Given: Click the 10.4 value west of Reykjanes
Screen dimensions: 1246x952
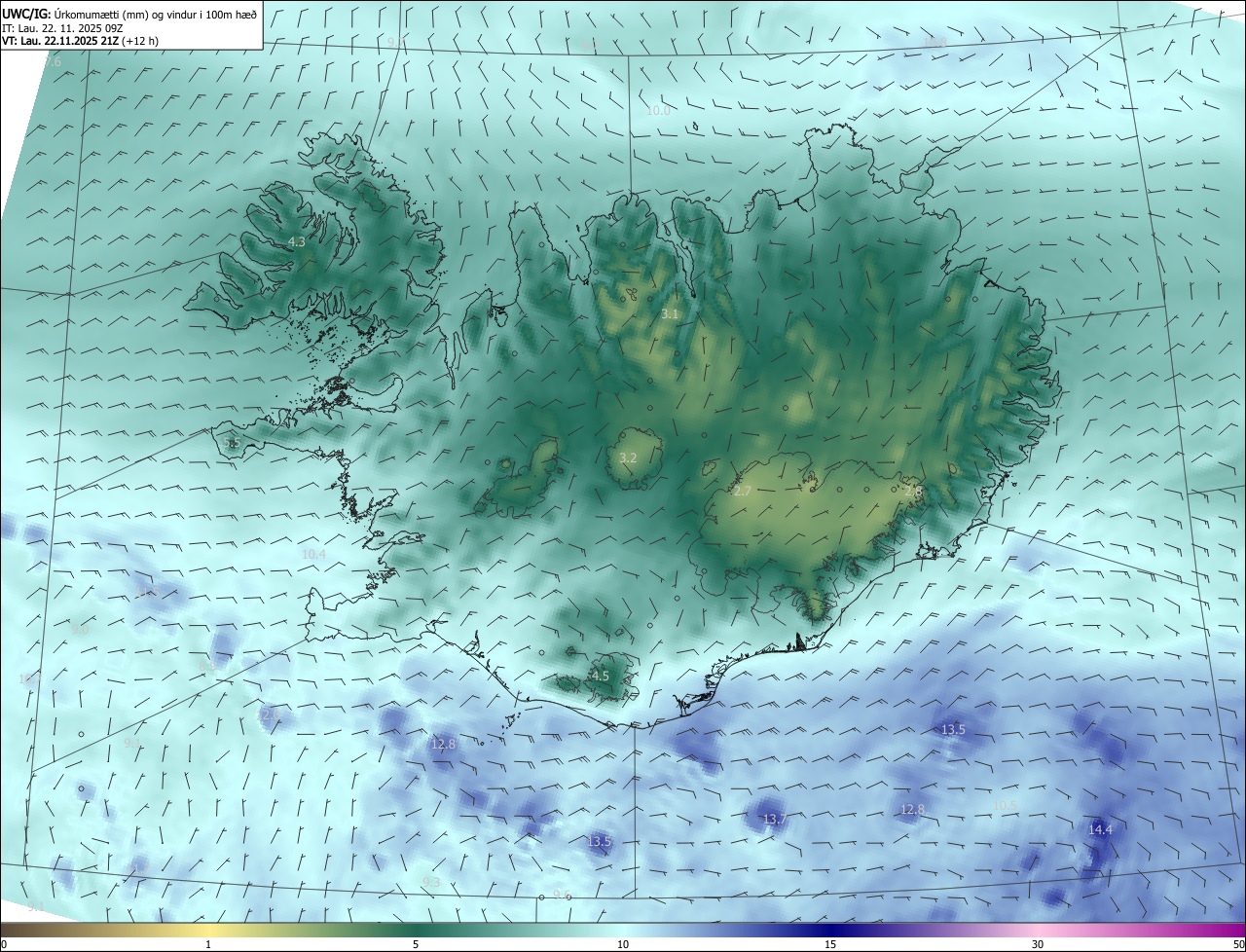Looking at the screenshot, I should [313, 555].
